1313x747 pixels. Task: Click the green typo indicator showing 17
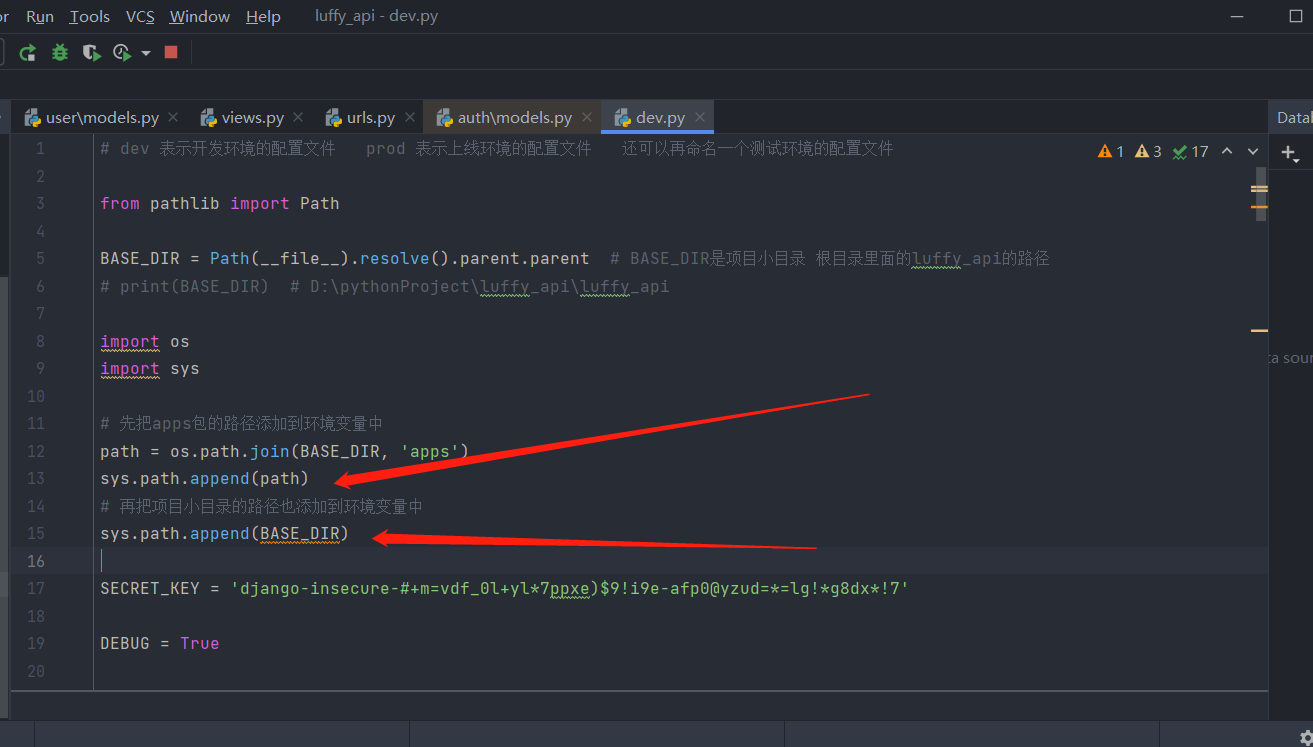pos(1191,152)
